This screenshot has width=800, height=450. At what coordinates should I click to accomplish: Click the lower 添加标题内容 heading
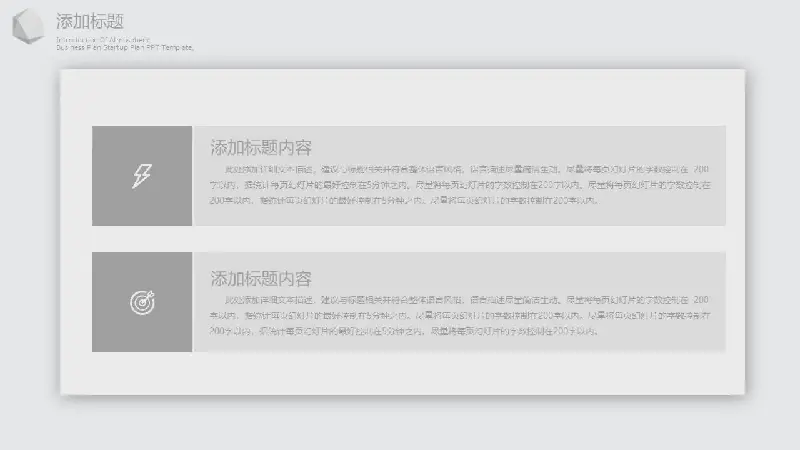[x=261, y=279]
